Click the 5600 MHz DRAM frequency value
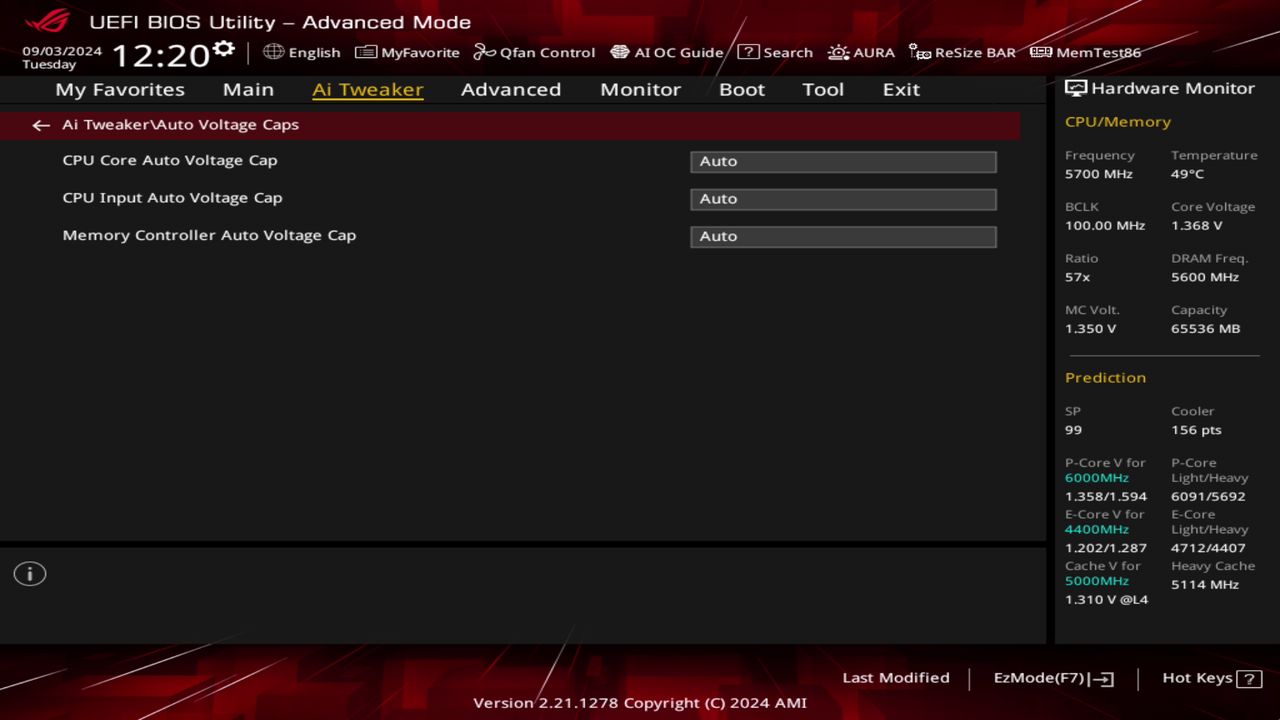The height and width of the screenshot is (720, 1280). tap(1205, 277)
